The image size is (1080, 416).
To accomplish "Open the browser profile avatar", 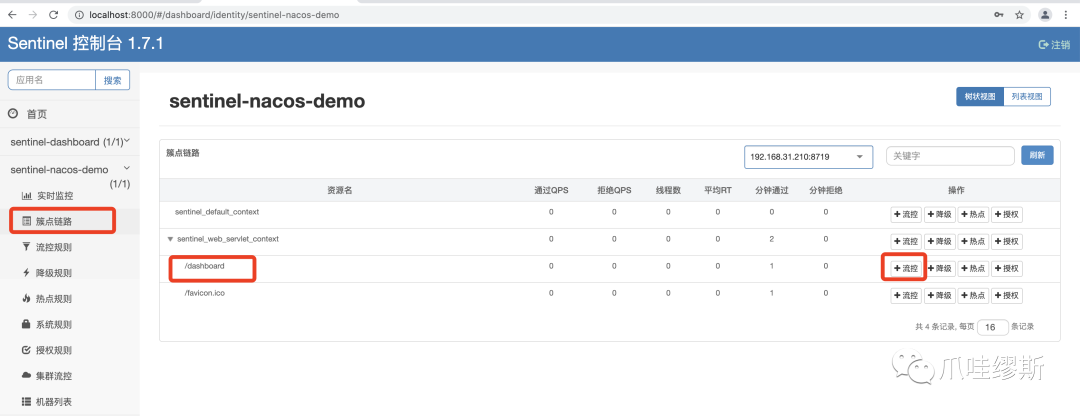I will coord(1045,14).
